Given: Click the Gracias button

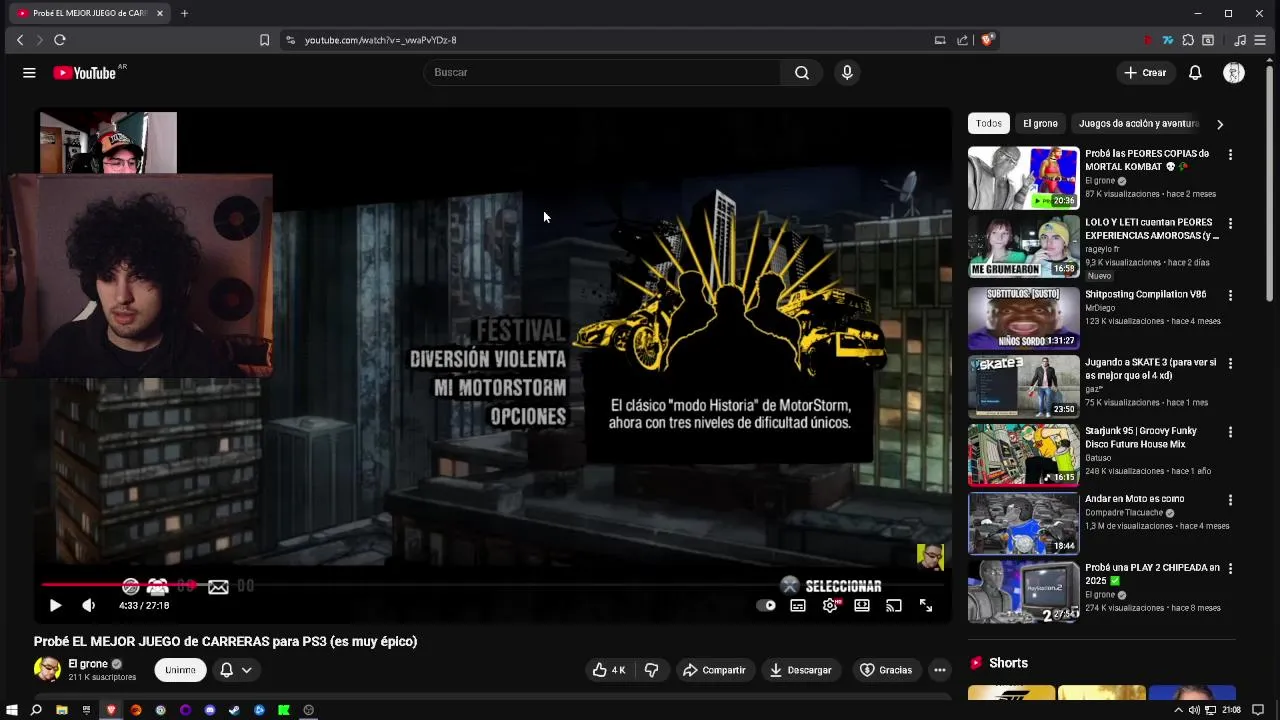Looking at the screenshot, I should [x=886, y=670].
